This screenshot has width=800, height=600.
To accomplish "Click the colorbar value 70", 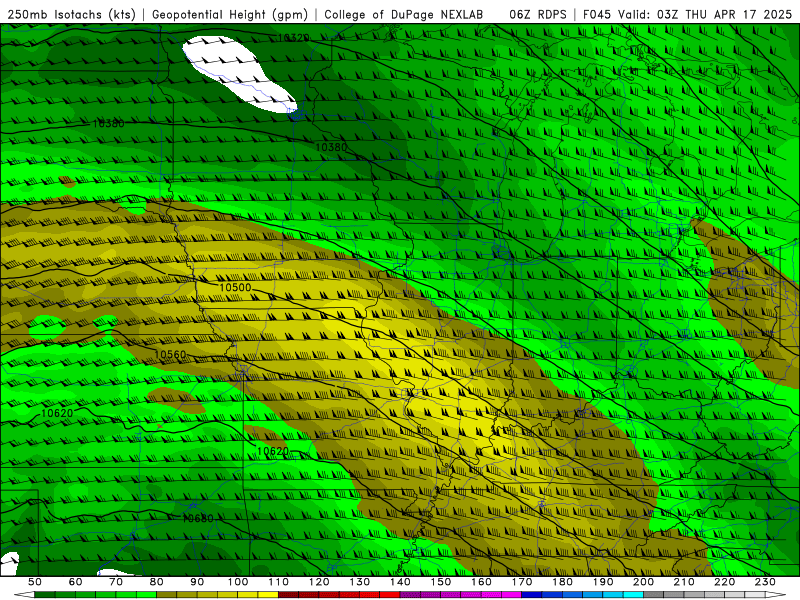I will point(116,582).
